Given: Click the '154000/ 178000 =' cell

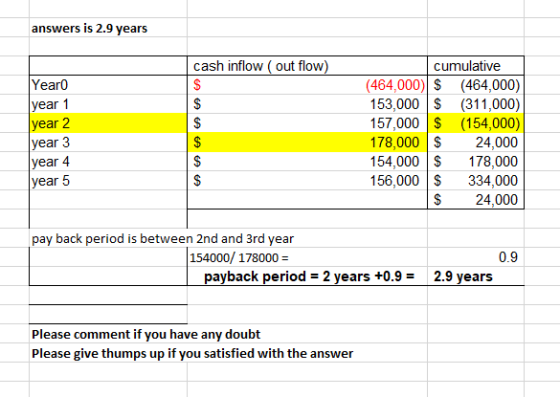Looking at the screenshot, I should [307, 257].
